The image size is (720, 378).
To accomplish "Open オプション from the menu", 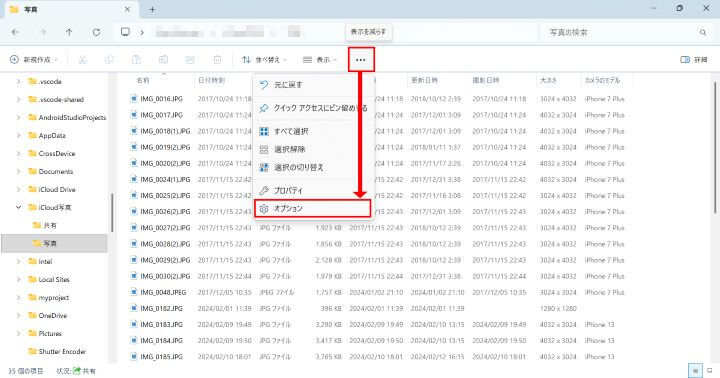I will (x=312, y=209).
